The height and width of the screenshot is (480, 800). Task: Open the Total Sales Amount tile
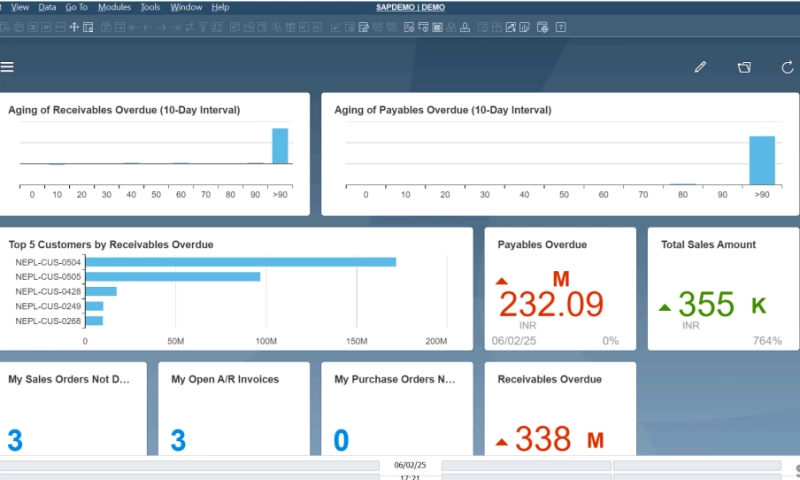tap(721, 288)
